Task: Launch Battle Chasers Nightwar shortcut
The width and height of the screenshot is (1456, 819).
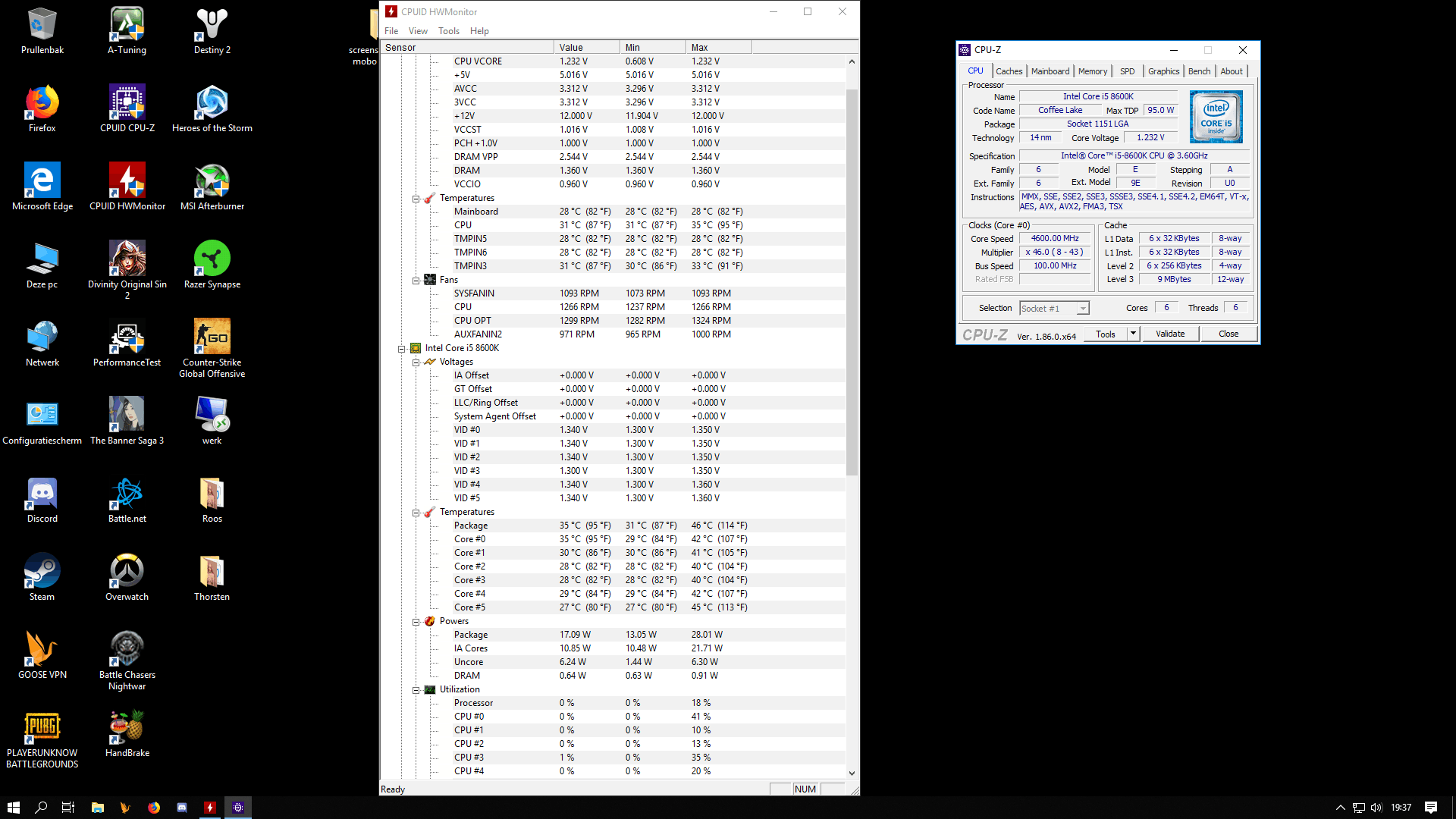Action: click(x=127, y=661)
